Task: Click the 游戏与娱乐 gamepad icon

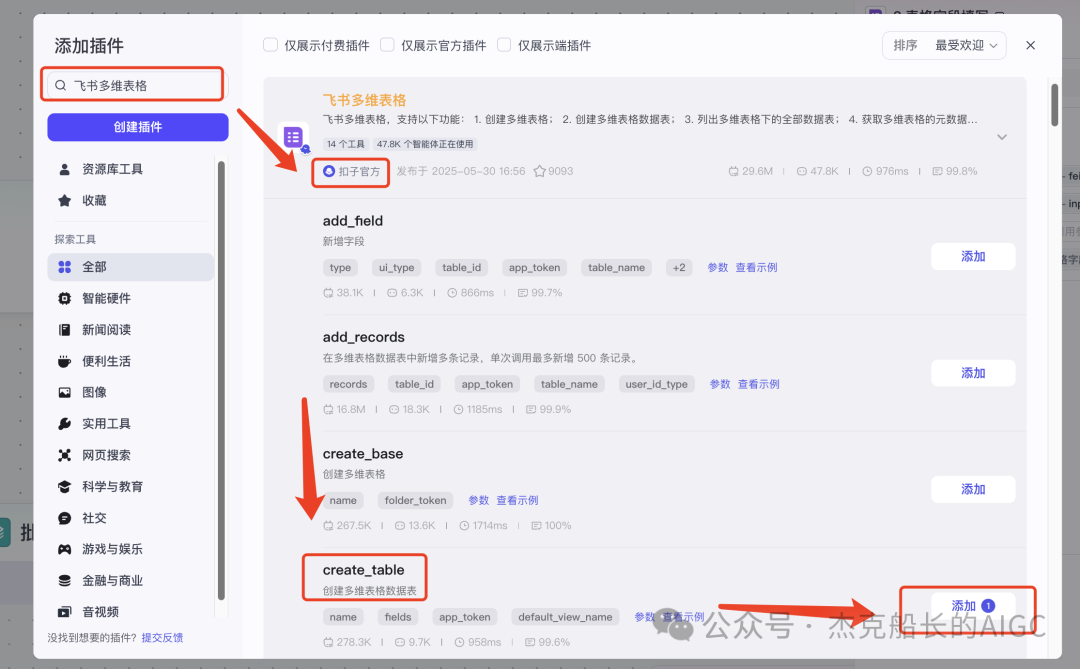Action: [x=65, y=549]
